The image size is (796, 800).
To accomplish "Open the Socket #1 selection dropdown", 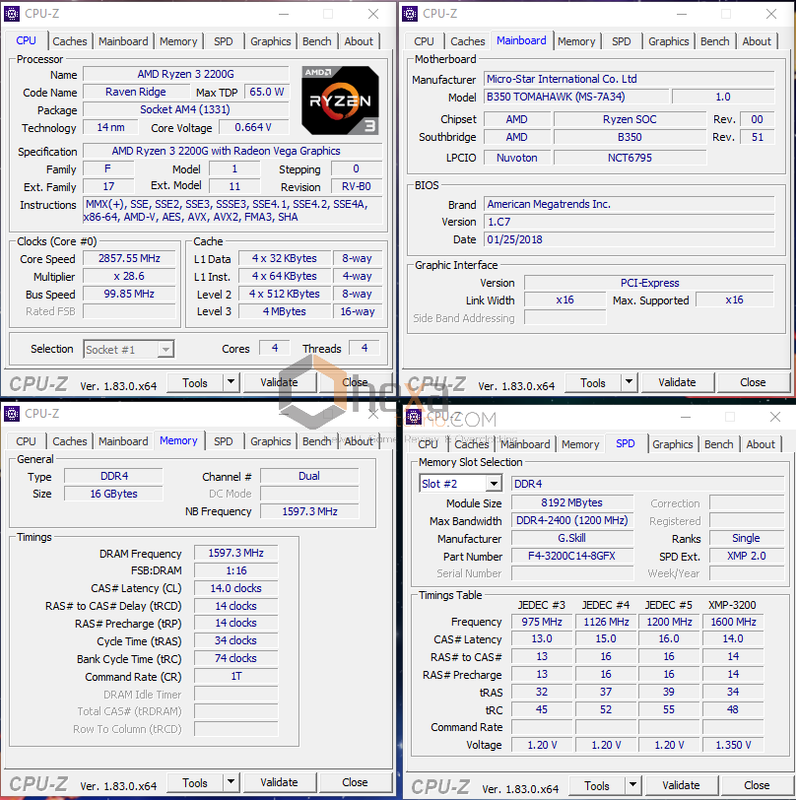I will [x=165, y=349].
